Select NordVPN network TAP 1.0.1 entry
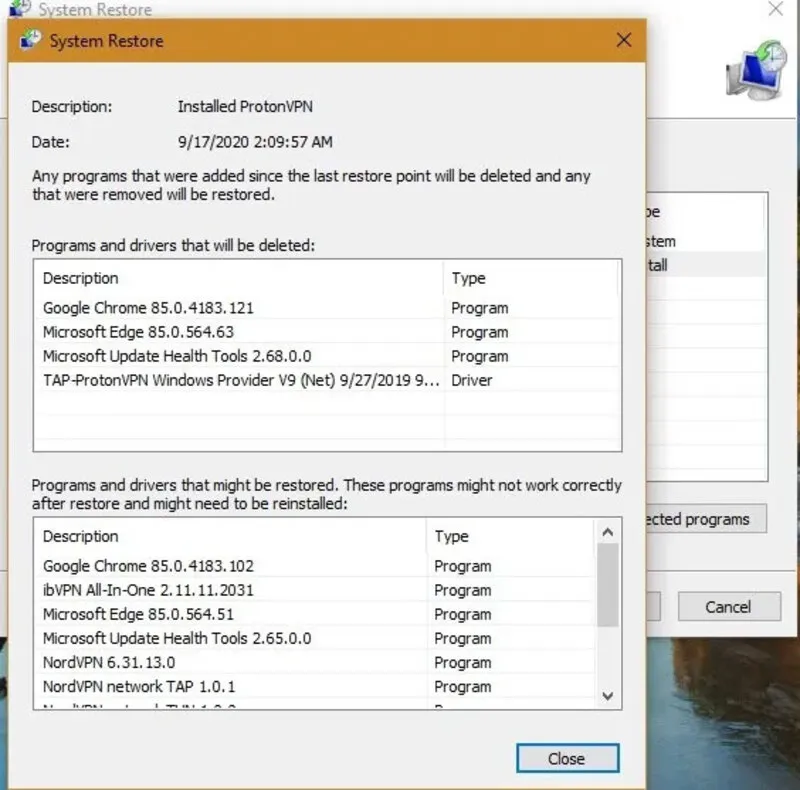 coord(139,686)
